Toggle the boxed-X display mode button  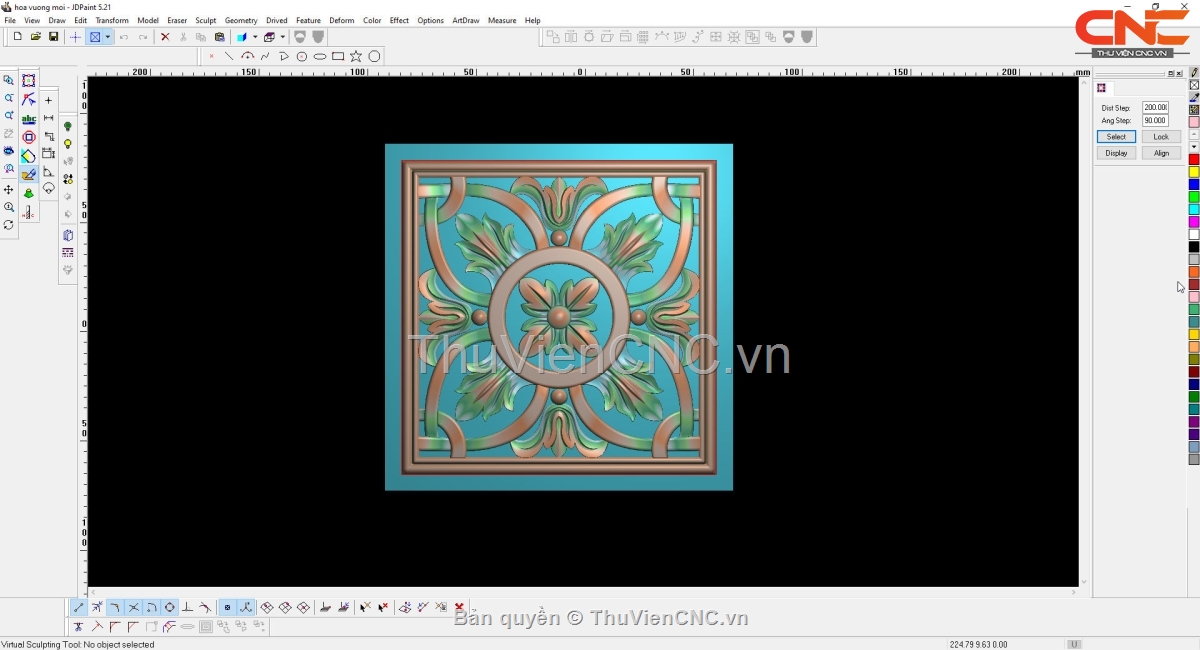[x=95, y=37]
